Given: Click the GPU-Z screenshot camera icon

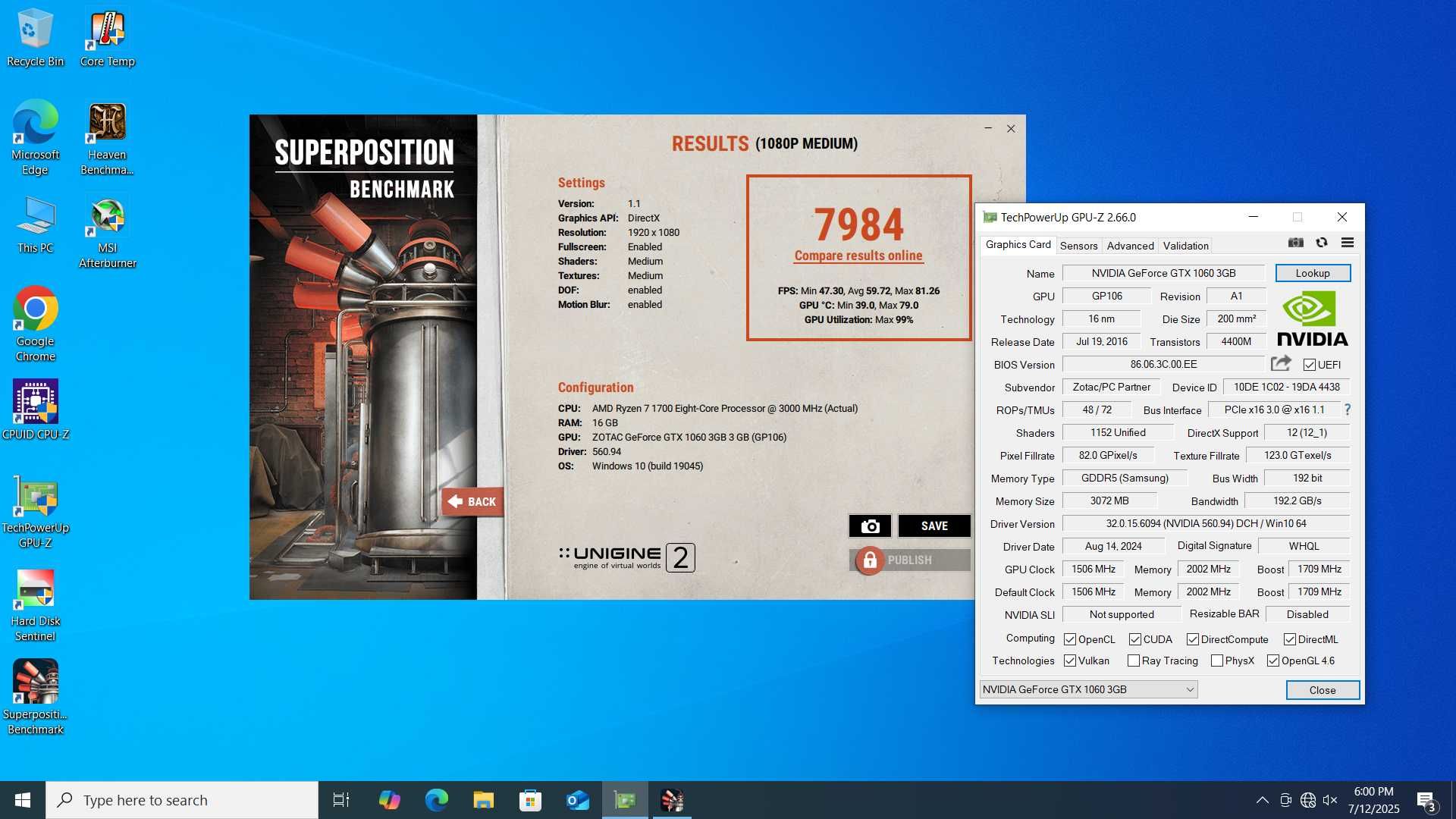Looking at the screenshot, I should tap(1296, 243).
